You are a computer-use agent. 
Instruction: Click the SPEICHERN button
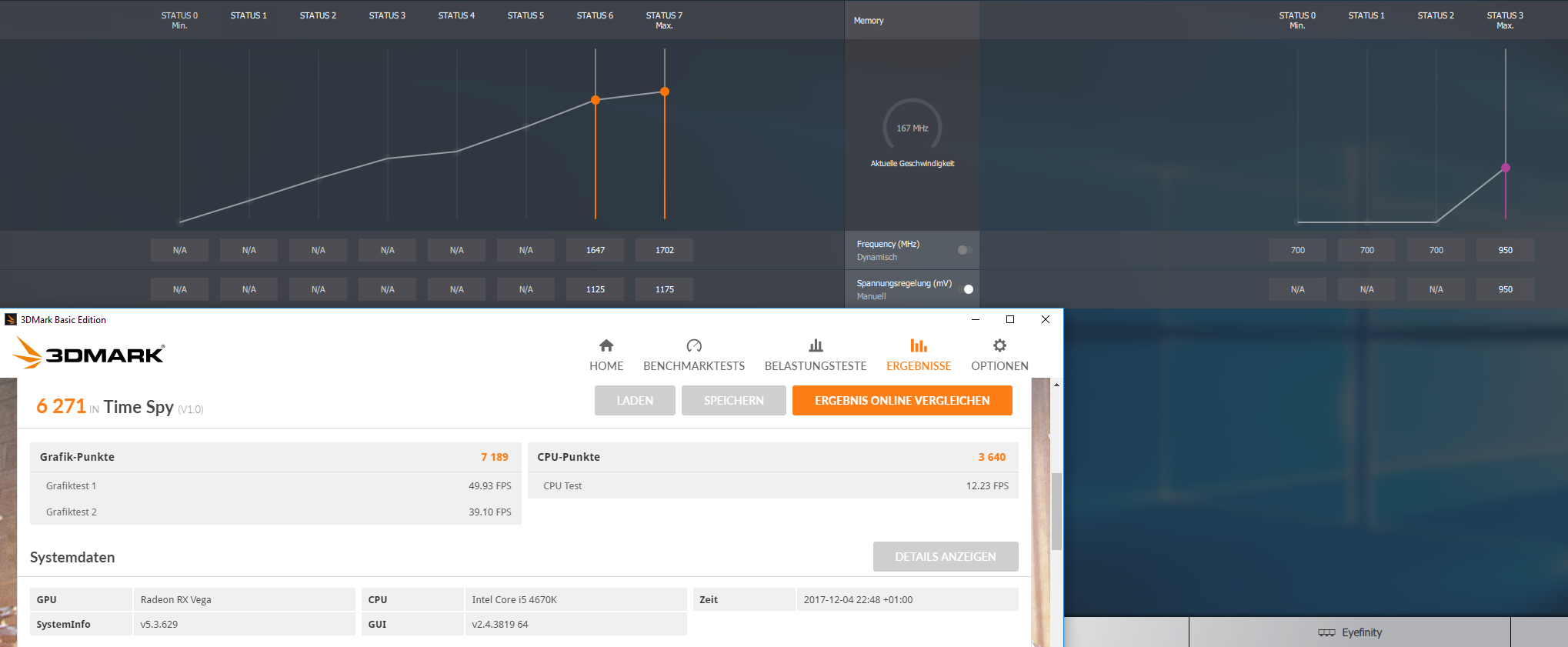[x=734, y=401]
